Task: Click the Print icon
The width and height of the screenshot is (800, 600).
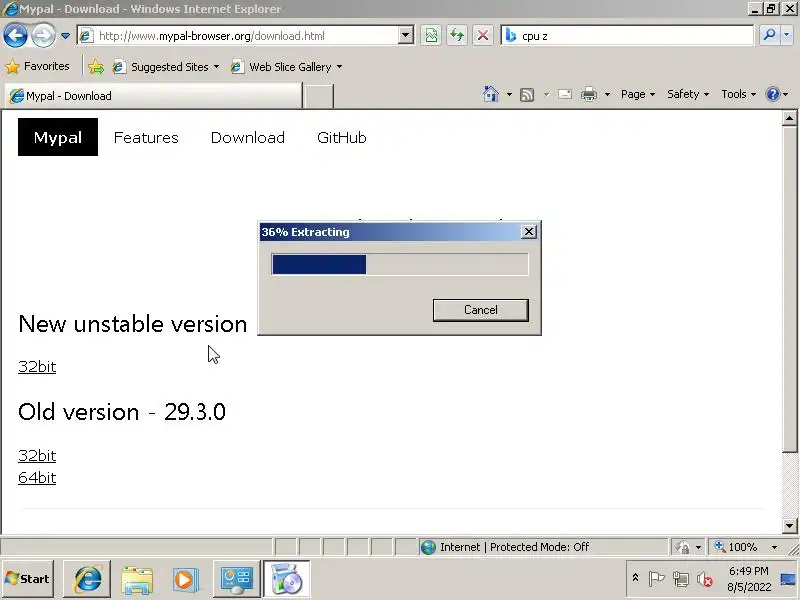Action: click(x=589, y=94)
